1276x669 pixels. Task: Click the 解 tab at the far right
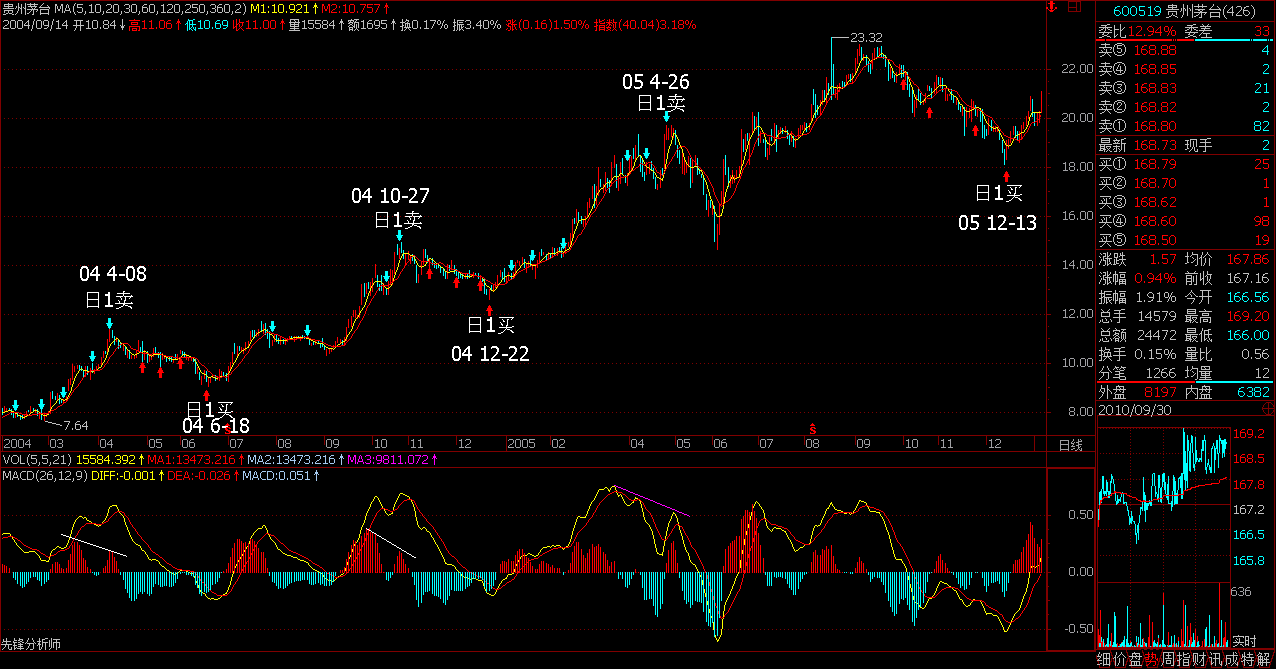tap(1264, 659)
